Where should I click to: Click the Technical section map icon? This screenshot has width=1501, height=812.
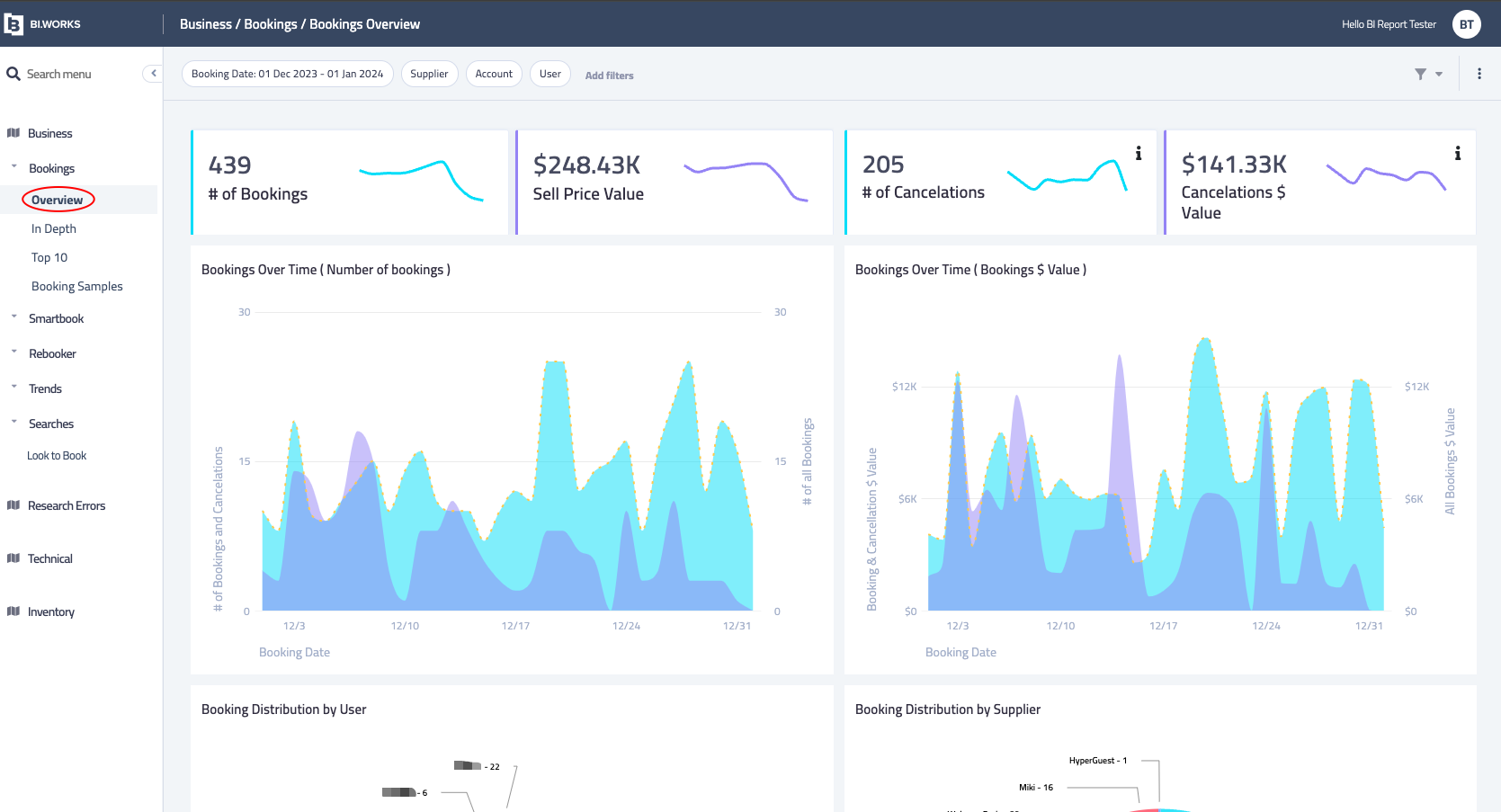(13, 558)
